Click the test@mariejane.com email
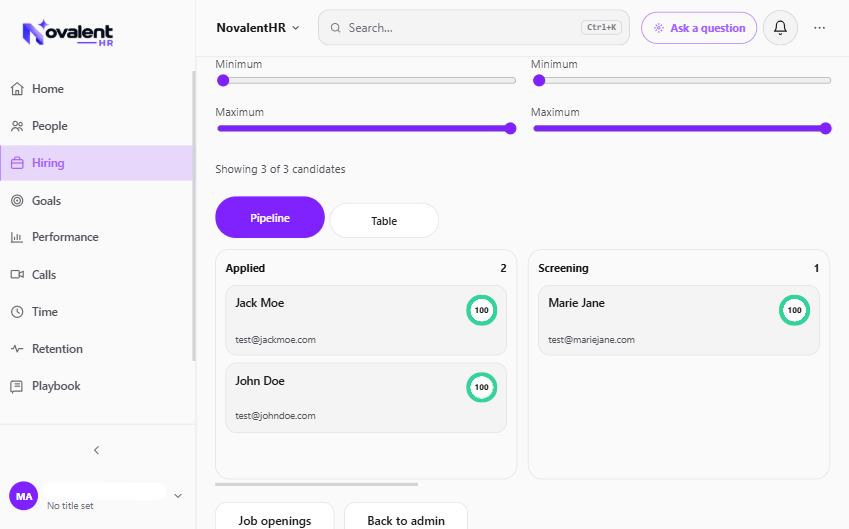The image size is (849, 529). [591, 339]
